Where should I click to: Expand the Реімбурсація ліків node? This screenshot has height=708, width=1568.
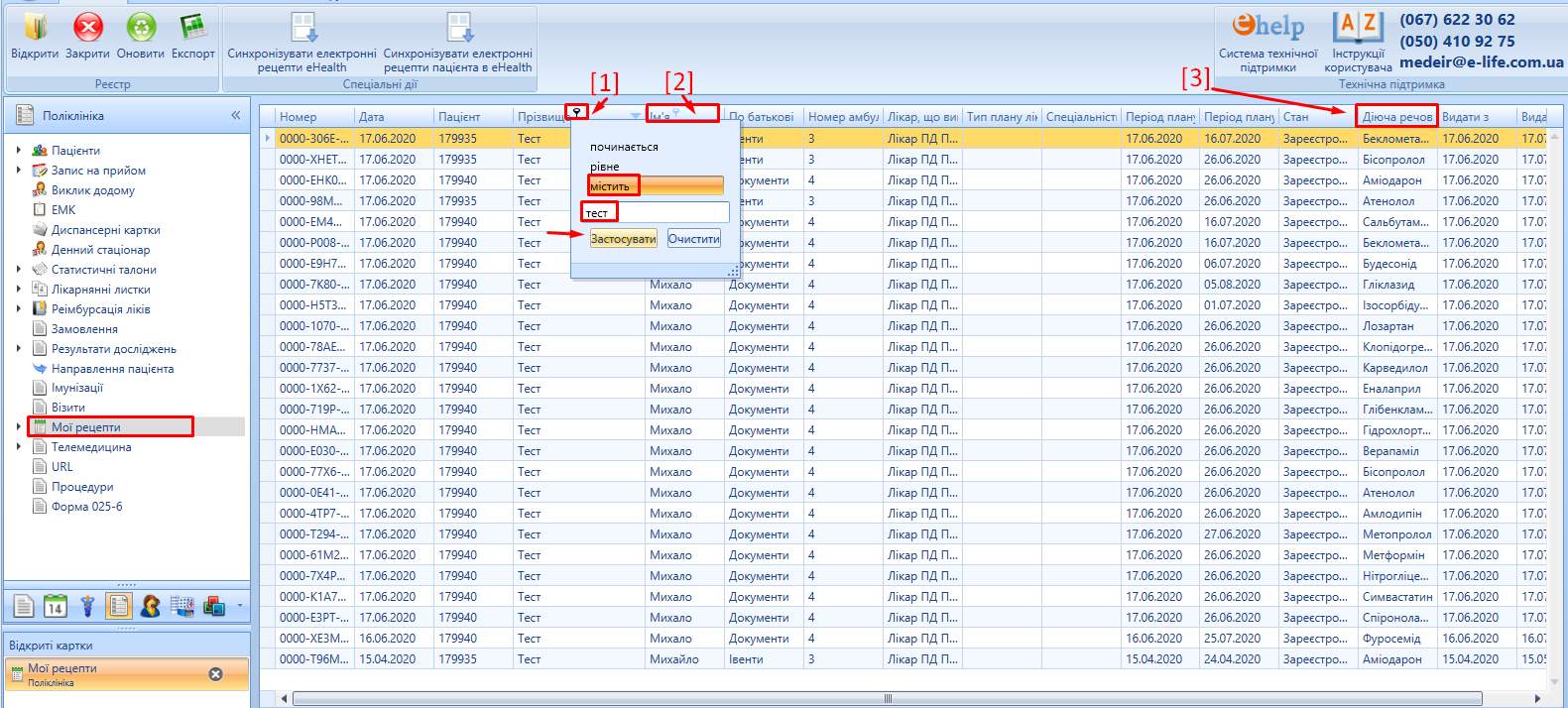[x=19, y=308]
